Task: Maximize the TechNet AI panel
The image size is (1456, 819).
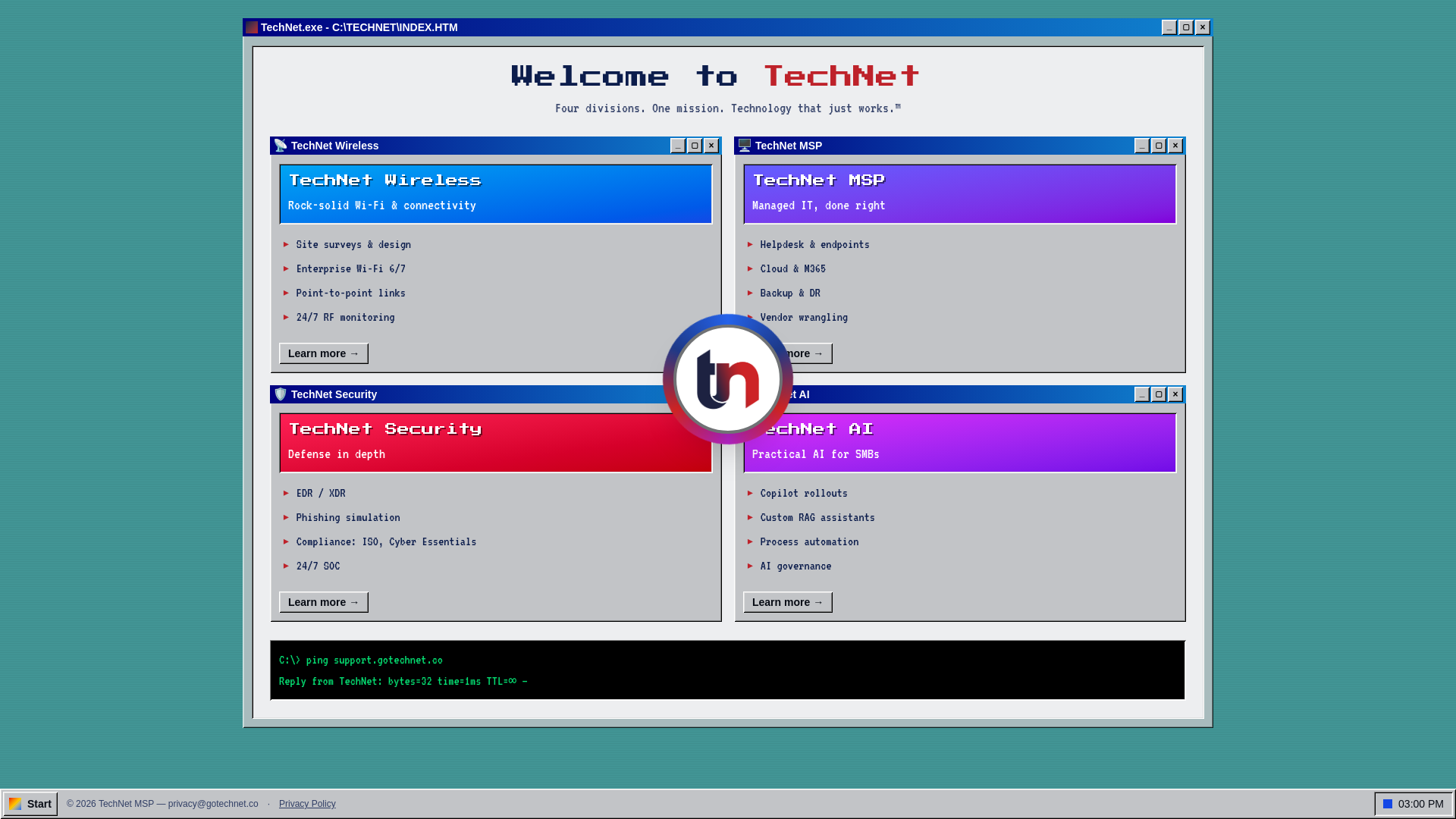Action: click(x=1159, y=394)
